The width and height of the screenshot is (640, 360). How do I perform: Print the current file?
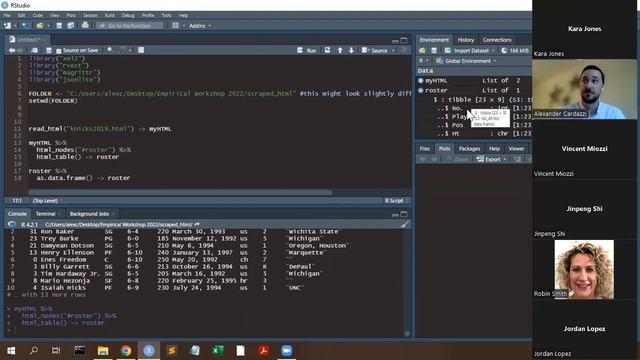pyautogui.click(x=85, y=25)
